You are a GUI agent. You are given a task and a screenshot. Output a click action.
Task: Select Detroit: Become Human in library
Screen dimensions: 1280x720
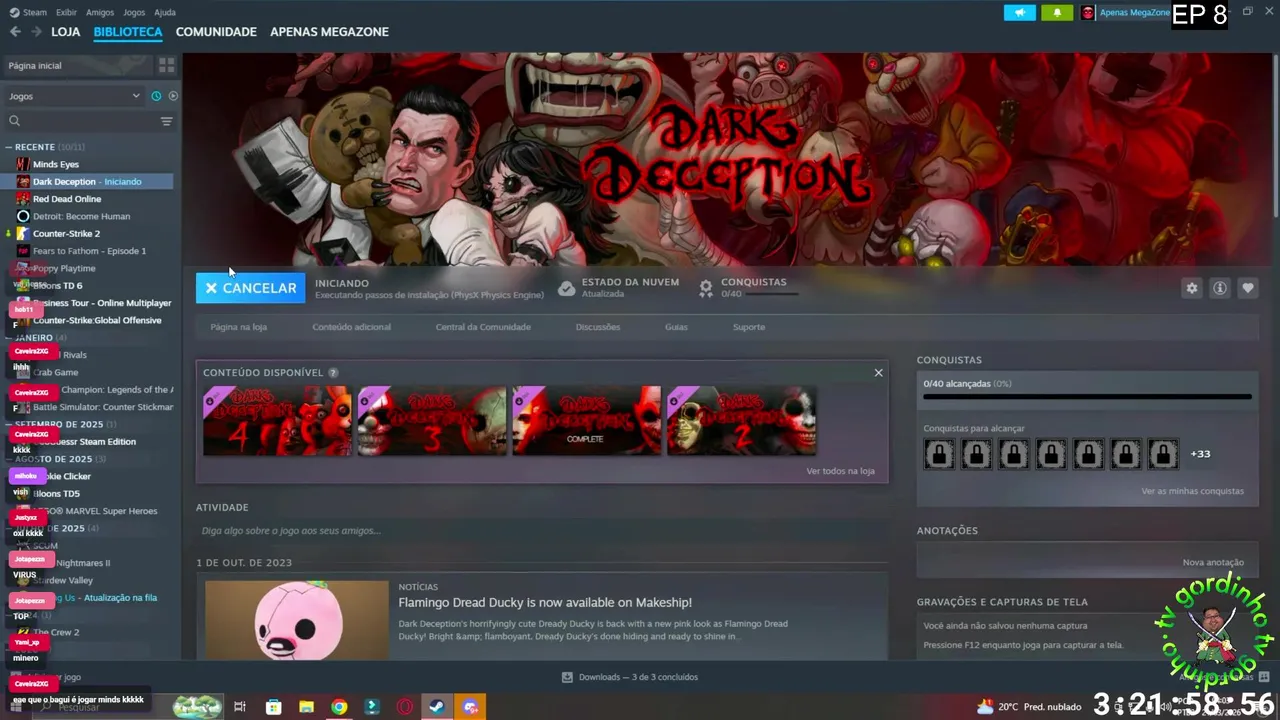click(81, 216)
